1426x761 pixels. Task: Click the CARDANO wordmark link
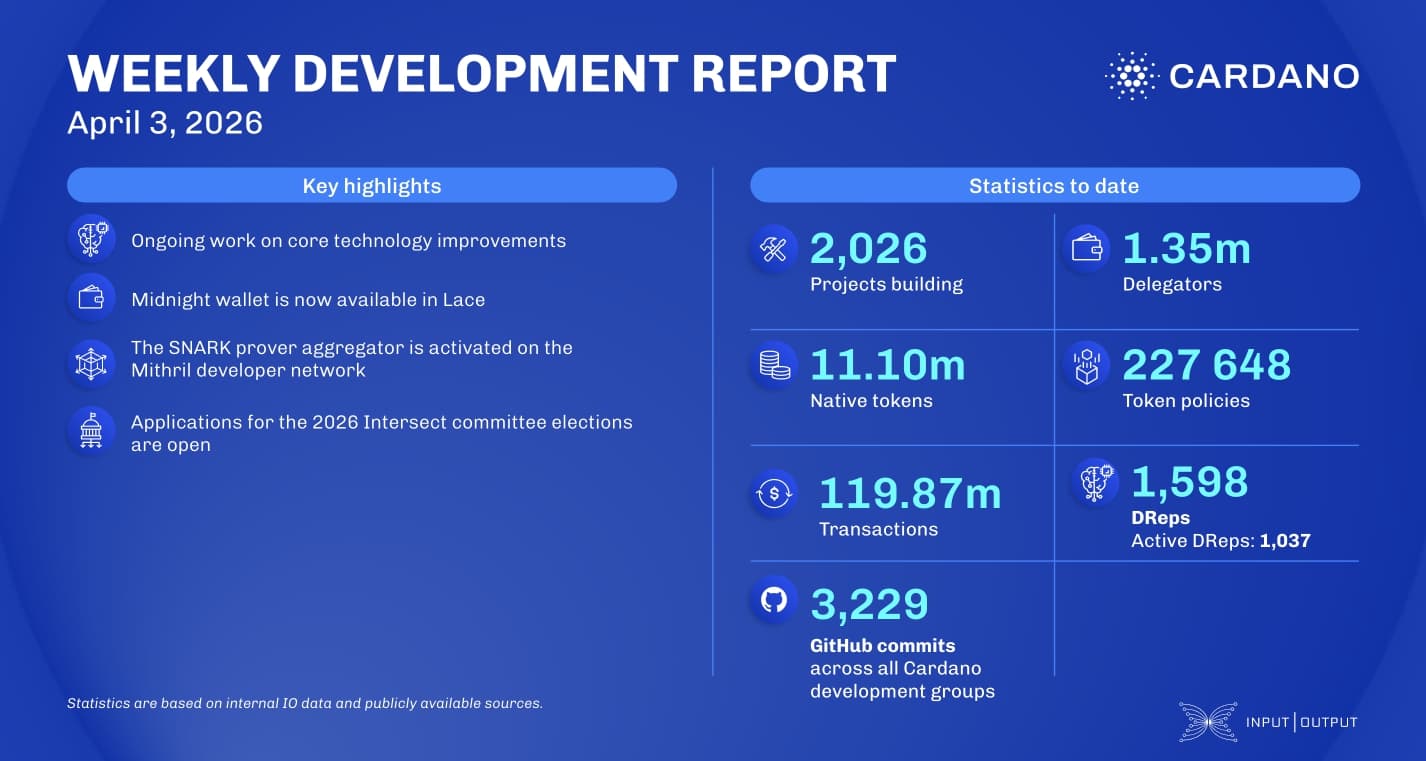click(x=1264, y=76)
